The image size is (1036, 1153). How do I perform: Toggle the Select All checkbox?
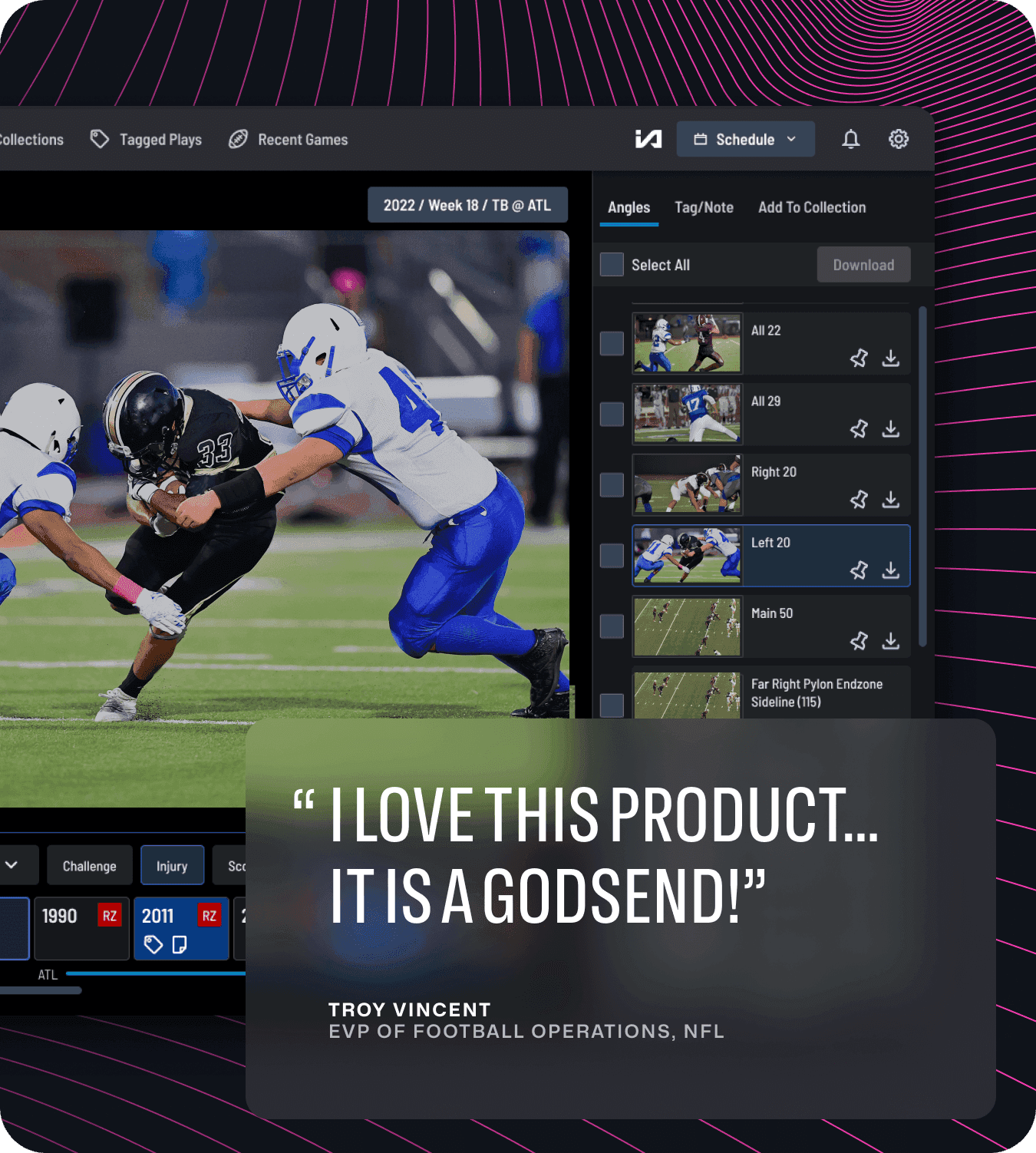click(x=612, y=265)
